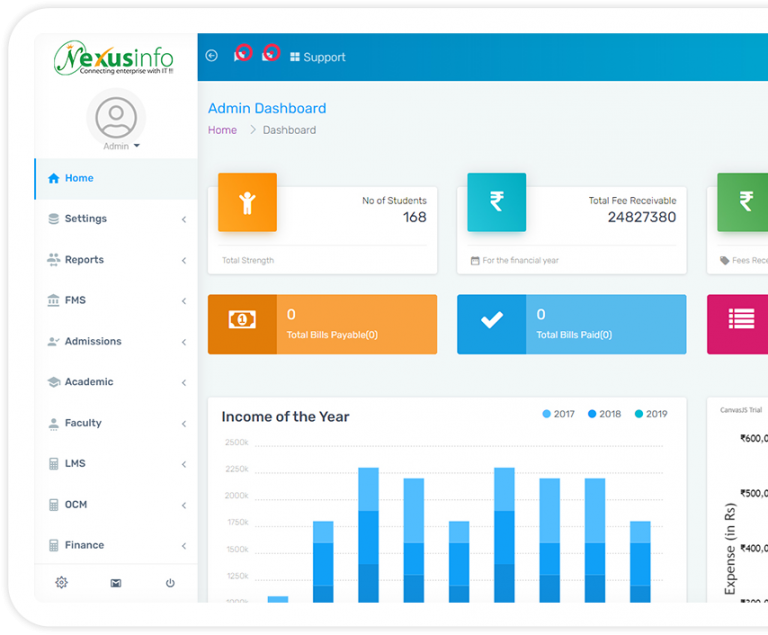Open the Settings sidebar menu
Image resolution: width=768 pixels, height=635 pixels.
click(x=116, y=219)
